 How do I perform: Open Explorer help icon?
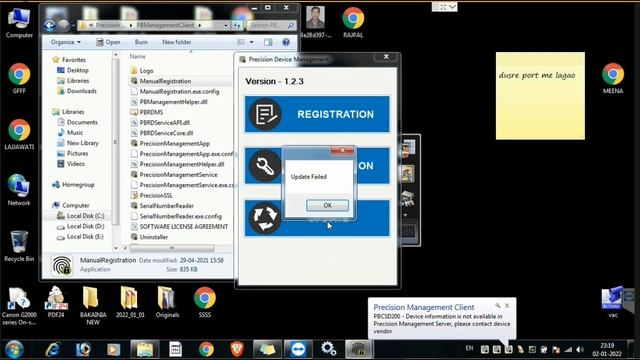click(286, 42)
